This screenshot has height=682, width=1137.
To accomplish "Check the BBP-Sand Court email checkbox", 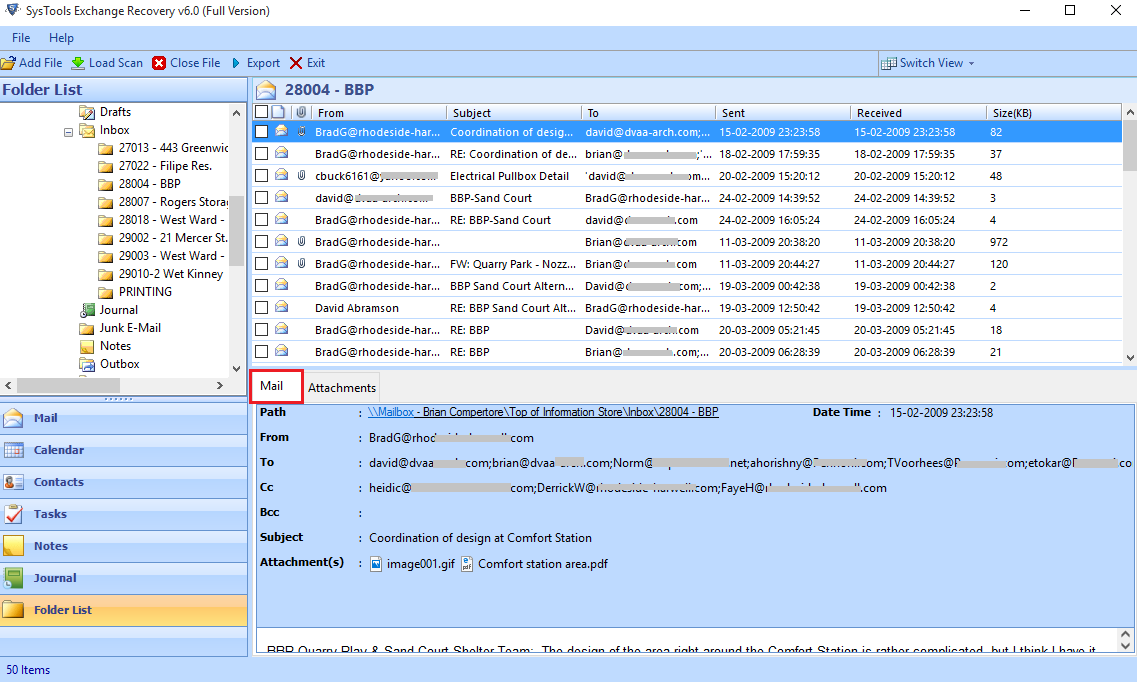I will 262,198.
